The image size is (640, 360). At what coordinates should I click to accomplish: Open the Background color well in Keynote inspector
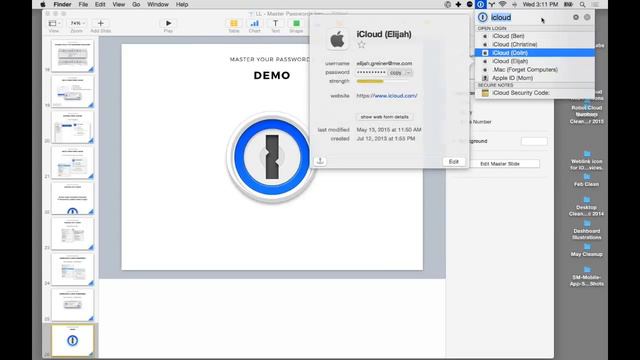tap(534, 141)
